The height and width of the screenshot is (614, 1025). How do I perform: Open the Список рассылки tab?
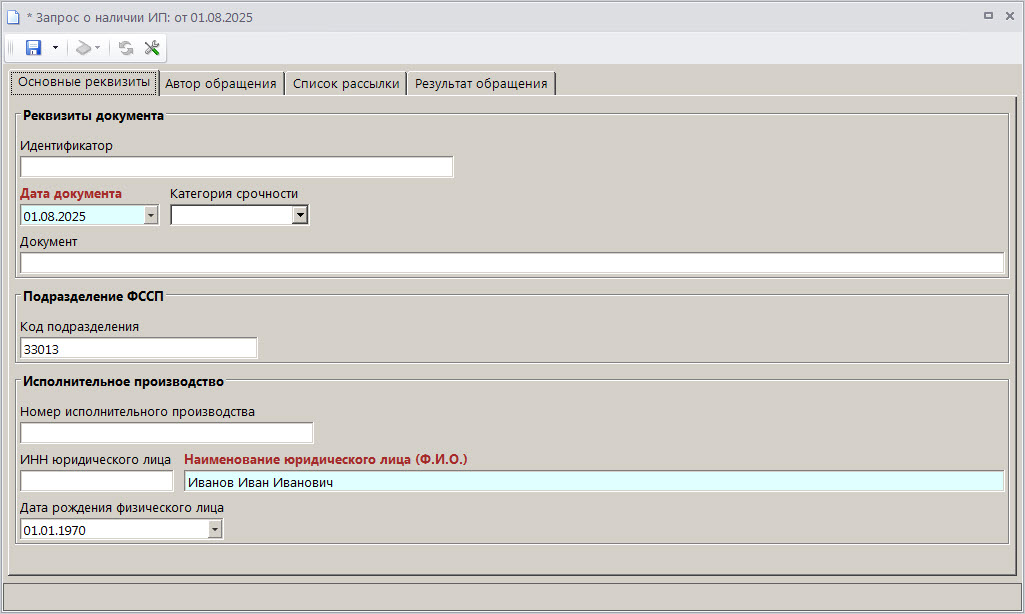(346, 84)
